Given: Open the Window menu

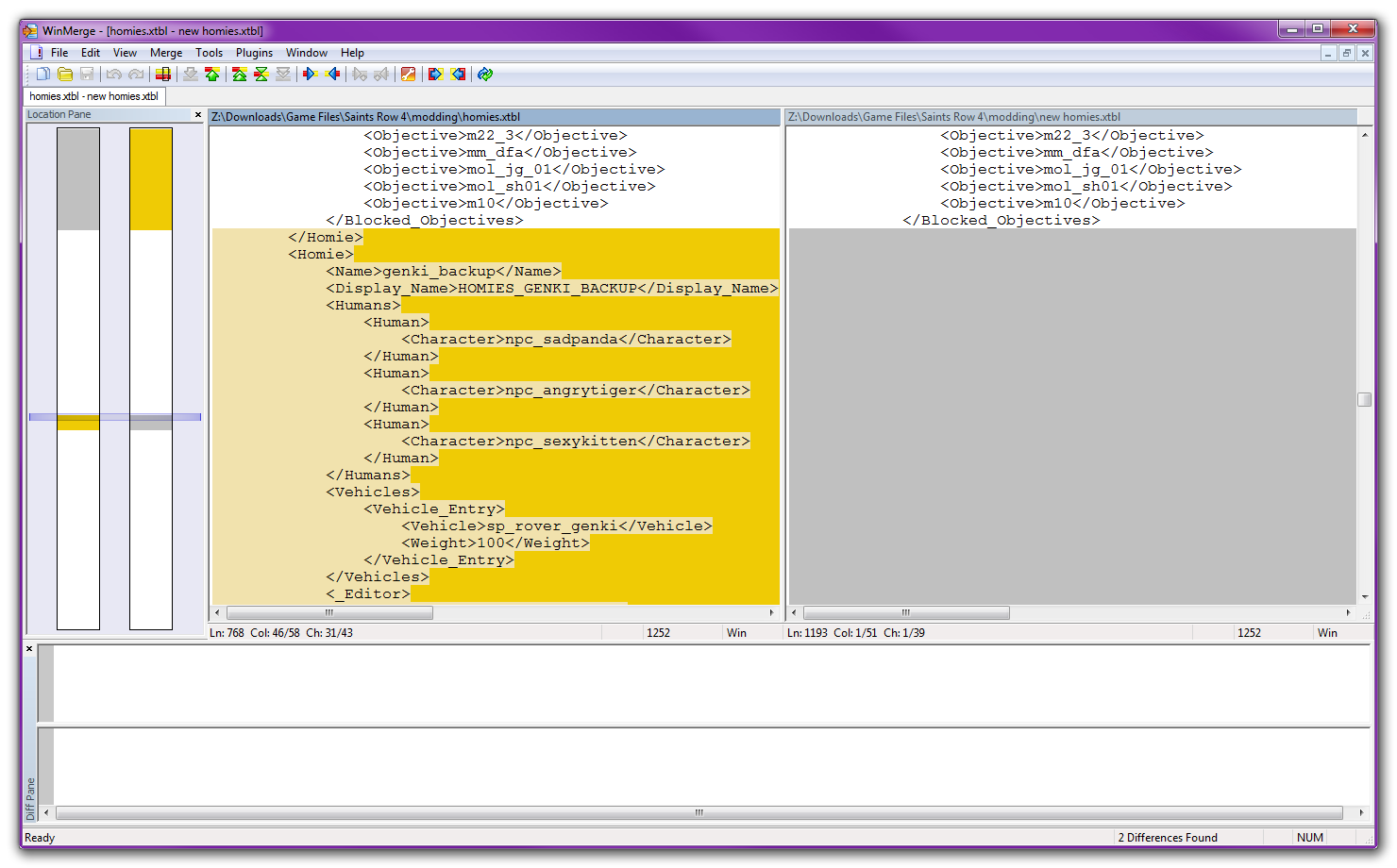Looking at the screenshot, I should (307, 53).
